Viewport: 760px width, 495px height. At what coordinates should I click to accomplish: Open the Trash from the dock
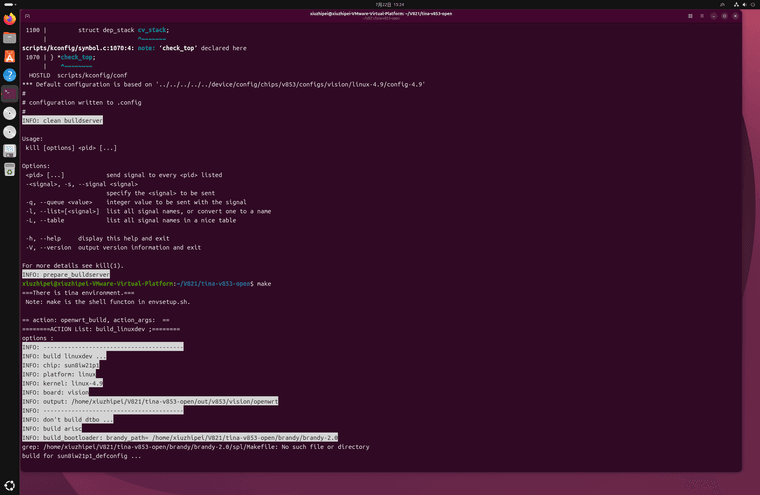pos(10,170)
